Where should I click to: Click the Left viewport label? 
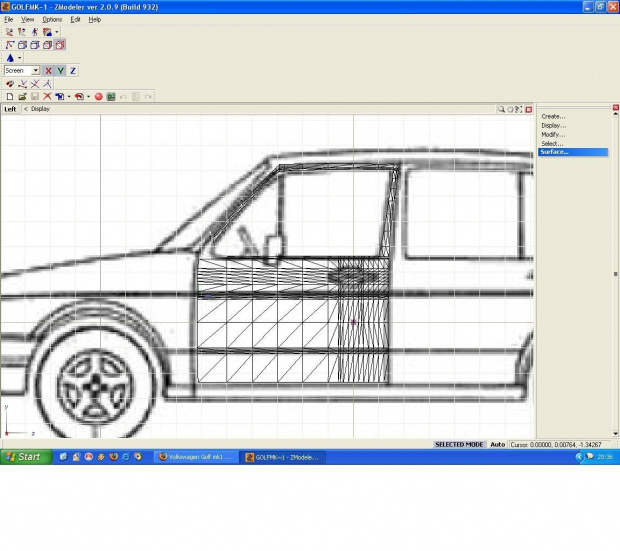point(10,109)
